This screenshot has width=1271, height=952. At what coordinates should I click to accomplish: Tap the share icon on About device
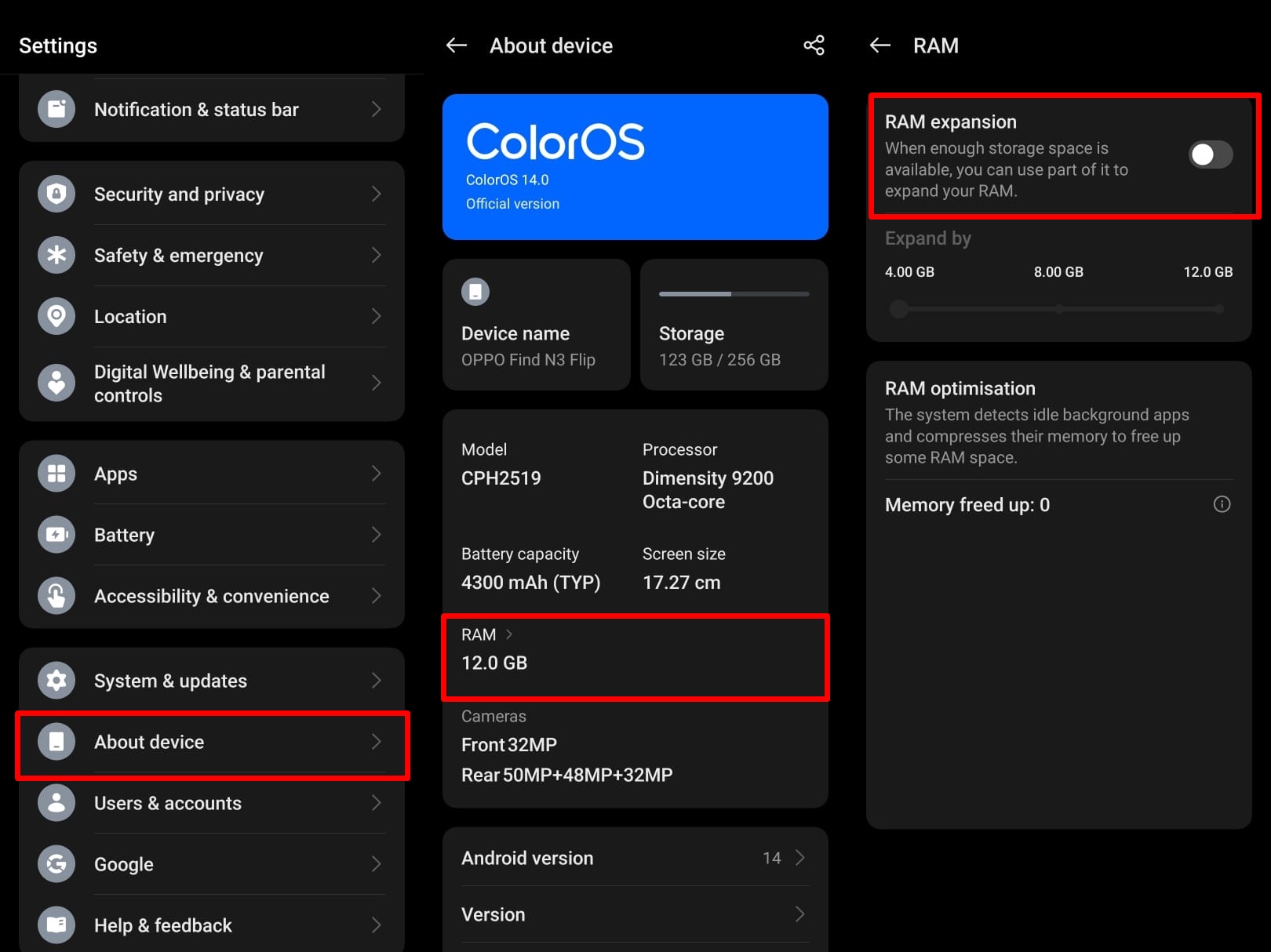[x=814, y=45]
